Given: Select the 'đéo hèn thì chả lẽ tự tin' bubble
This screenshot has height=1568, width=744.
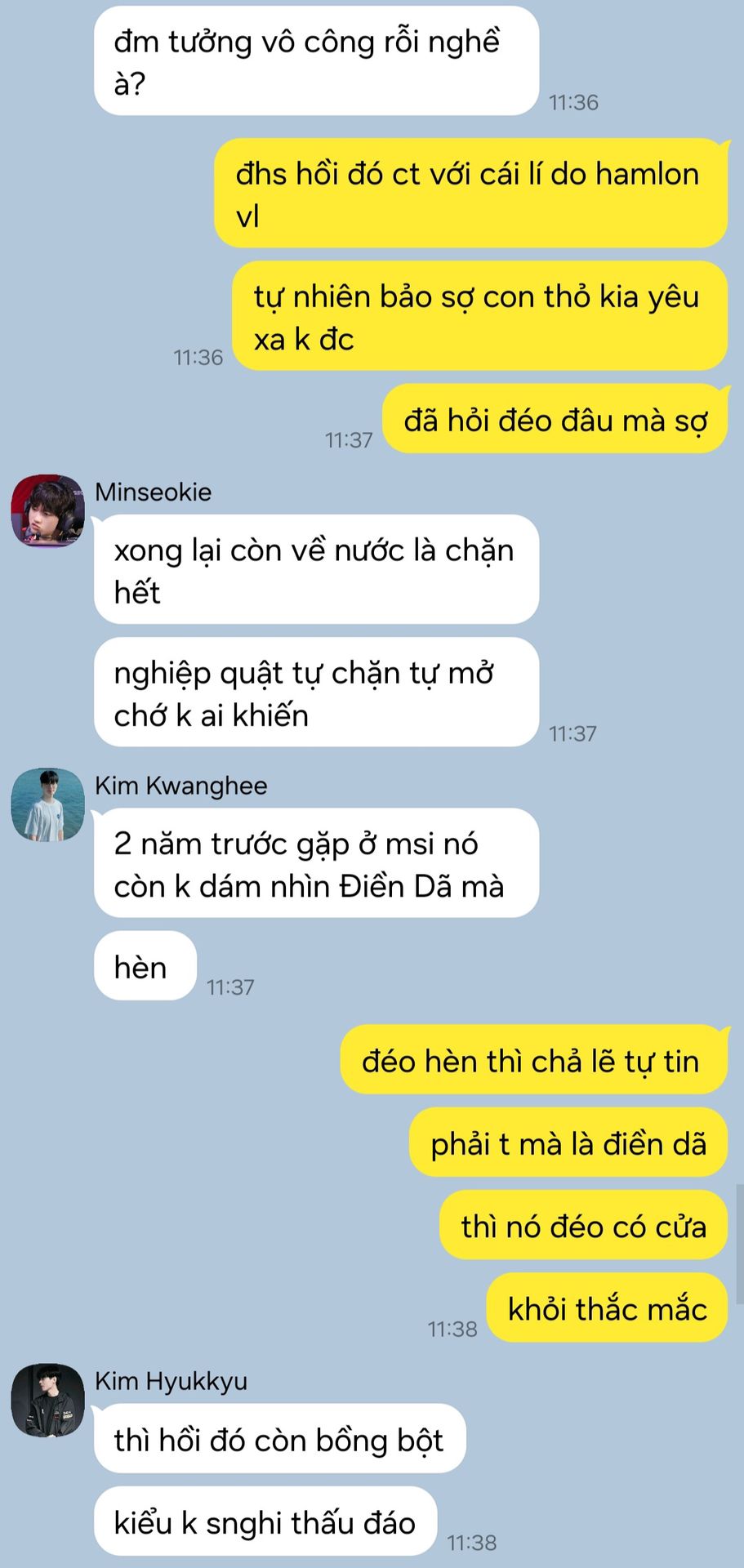Looking at the screenshot, I should coord(533,1059).
